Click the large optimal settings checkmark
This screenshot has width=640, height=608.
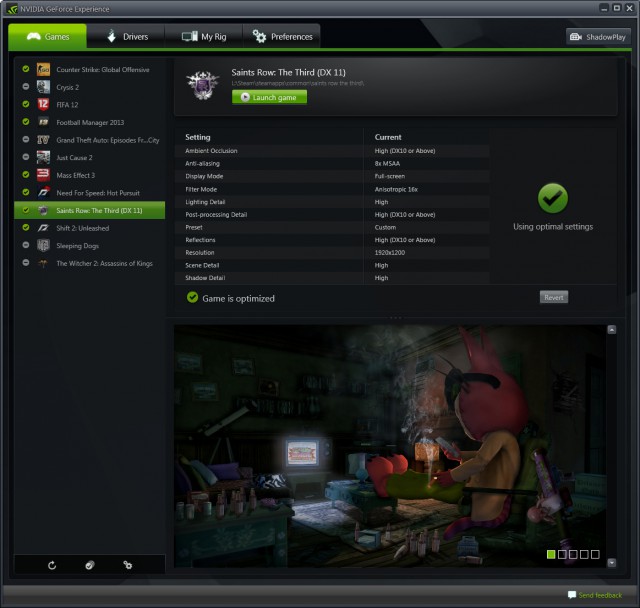click(x=553, y=198)
